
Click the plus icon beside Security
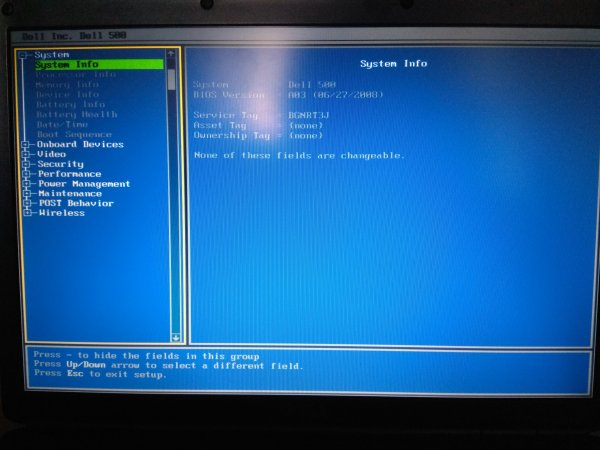(26, 164)
